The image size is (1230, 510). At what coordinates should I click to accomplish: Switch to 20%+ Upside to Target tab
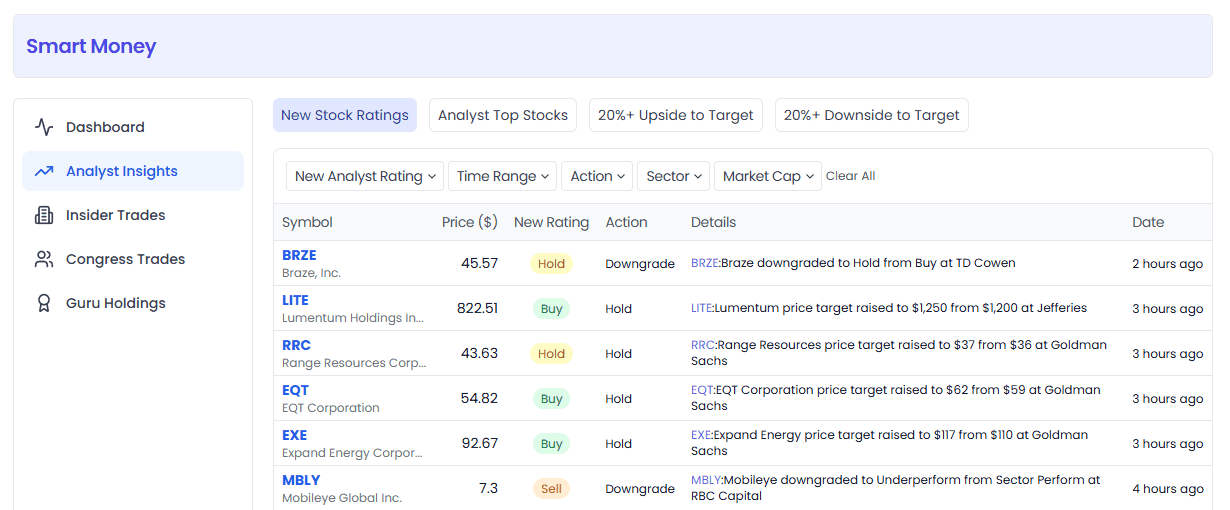tap(676, 115)
